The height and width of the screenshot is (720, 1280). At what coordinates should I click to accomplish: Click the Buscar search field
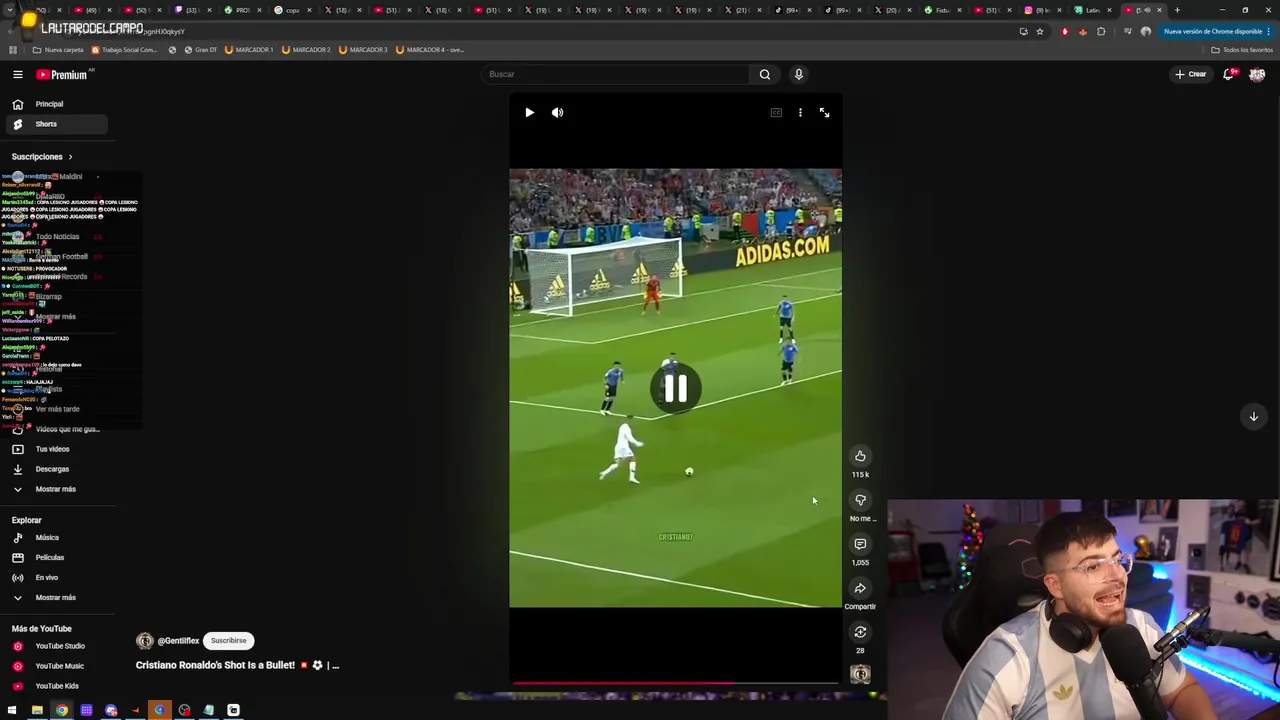(616, 74)
